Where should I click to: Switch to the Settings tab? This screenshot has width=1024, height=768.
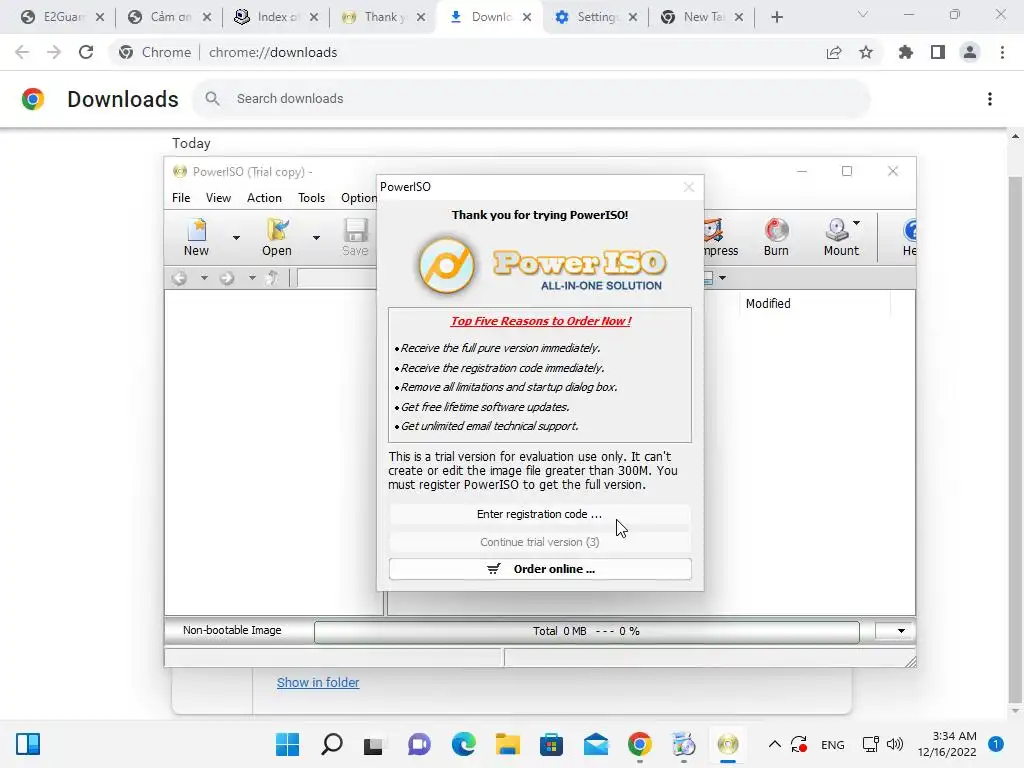point(596,17)
